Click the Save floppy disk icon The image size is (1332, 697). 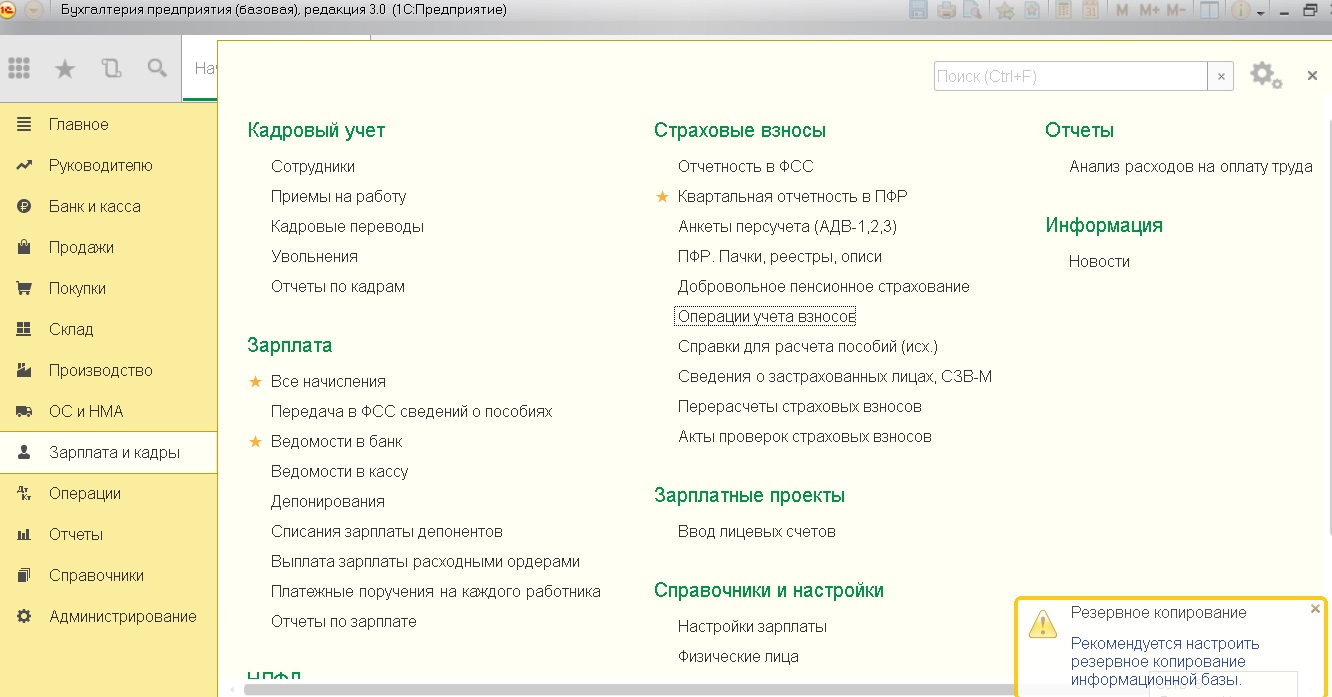918,10
